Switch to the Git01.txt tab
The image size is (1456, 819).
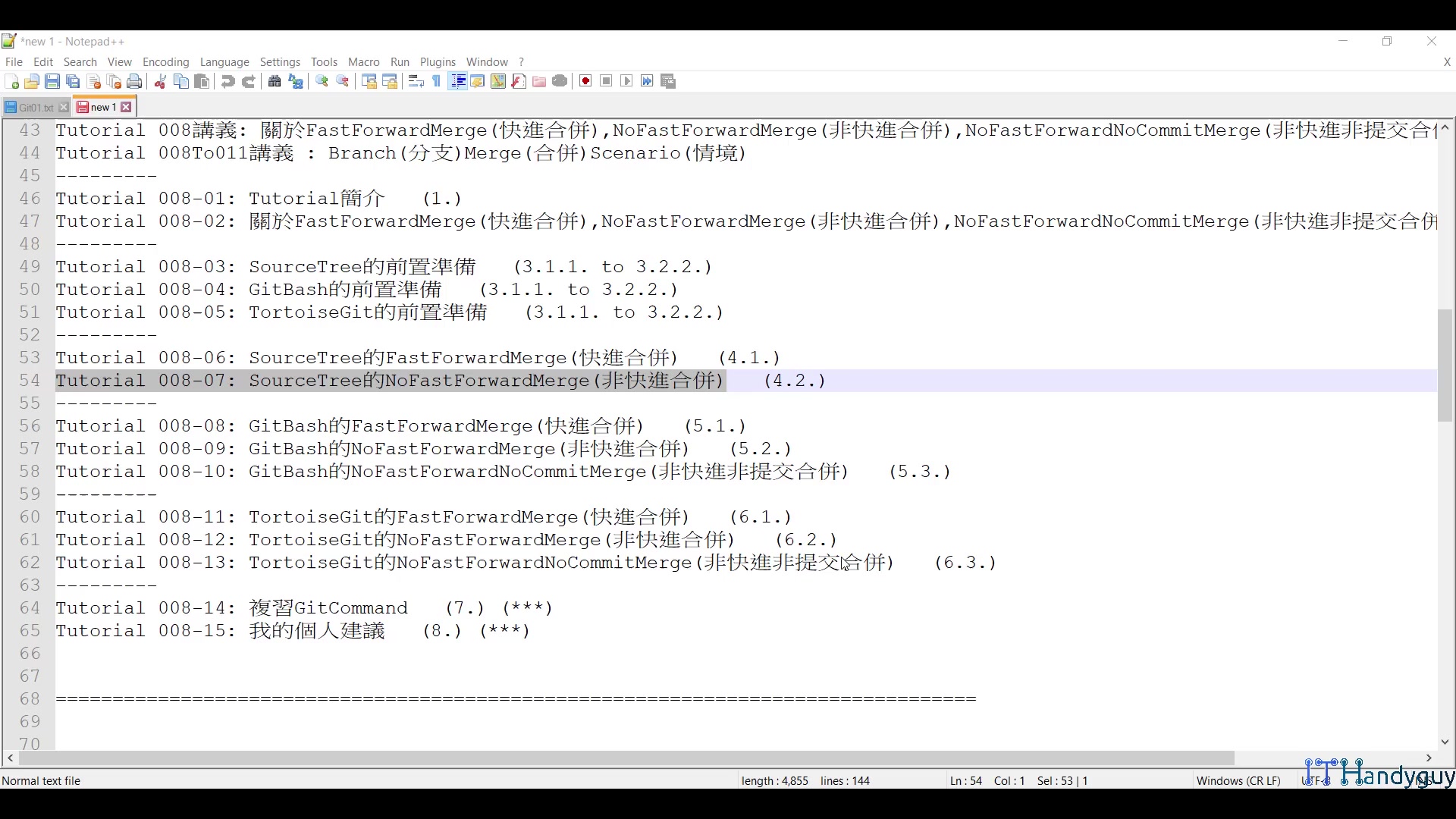pos(32,107)
